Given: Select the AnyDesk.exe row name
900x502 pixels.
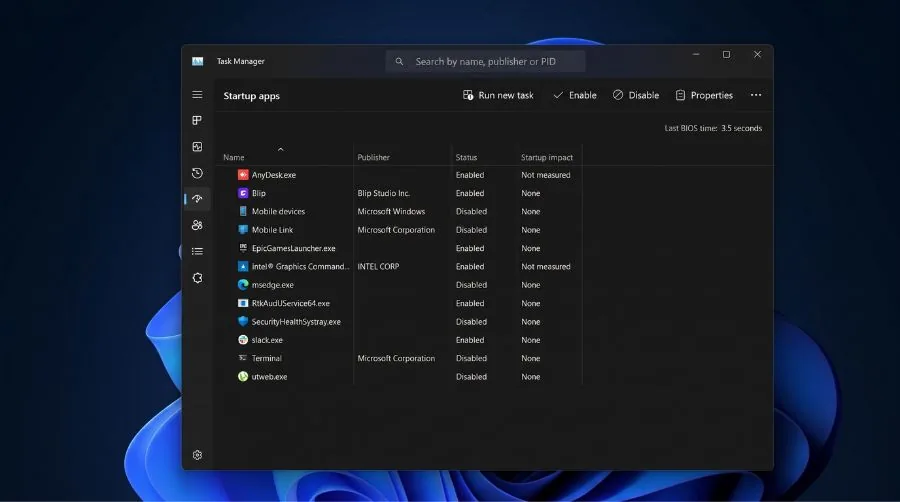Looking at the screenshot, I should click(x=274, y=175).
